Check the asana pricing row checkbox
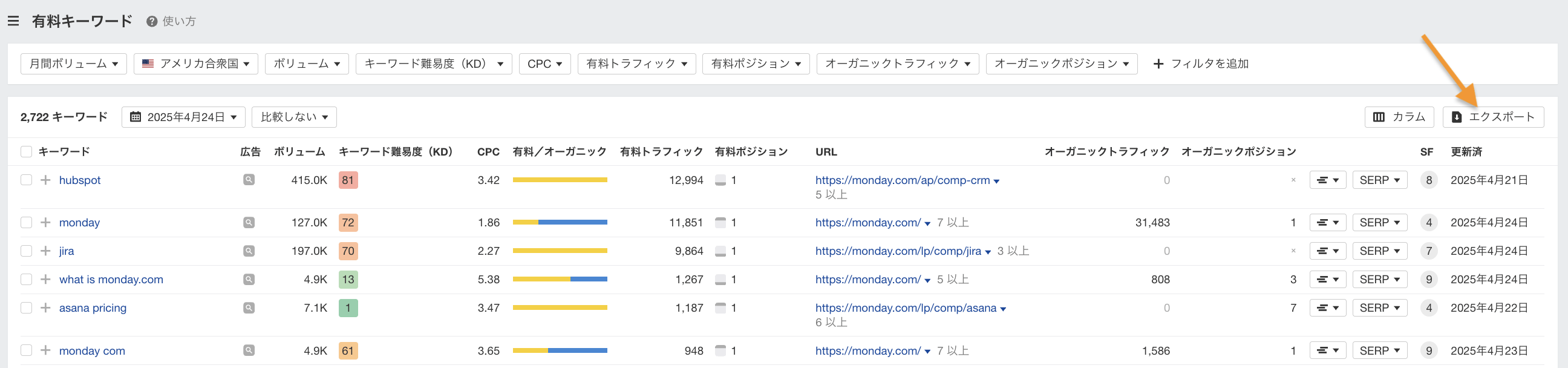This screenshot has width=1568, height=368. point(26,307)
